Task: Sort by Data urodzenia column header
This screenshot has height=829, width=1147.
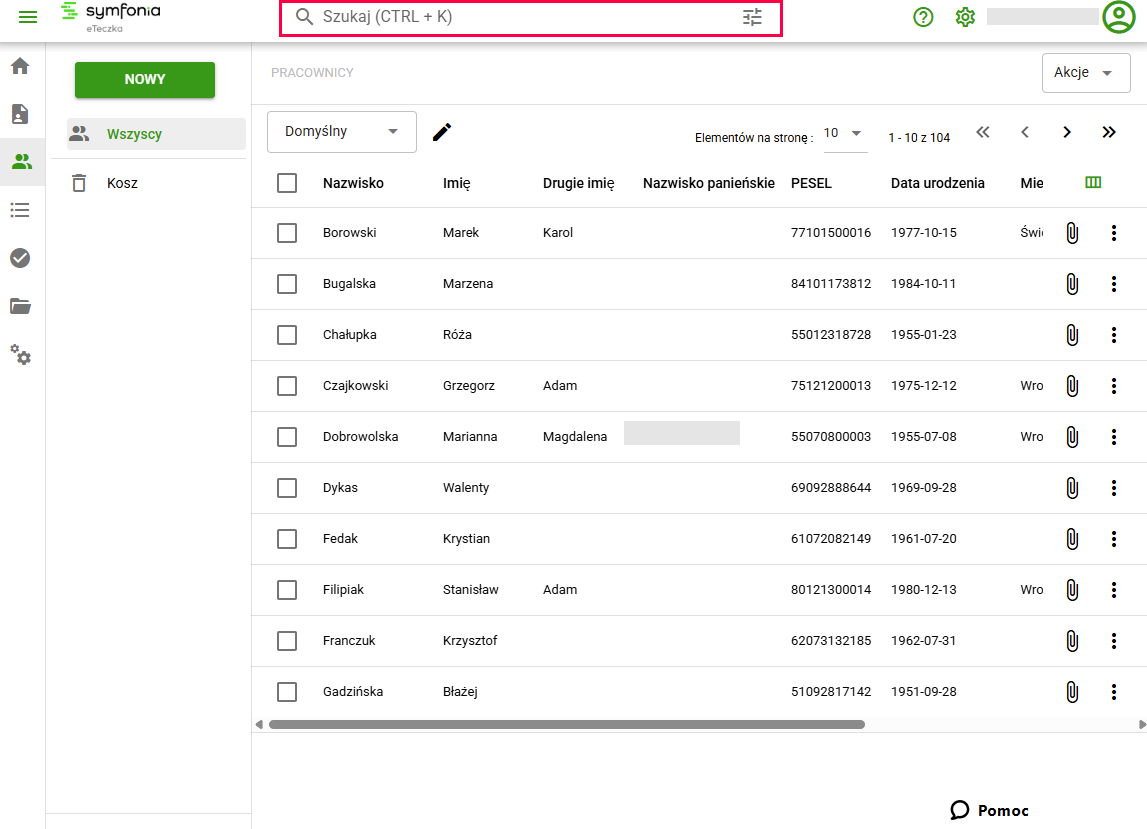Action: point(938,183)
